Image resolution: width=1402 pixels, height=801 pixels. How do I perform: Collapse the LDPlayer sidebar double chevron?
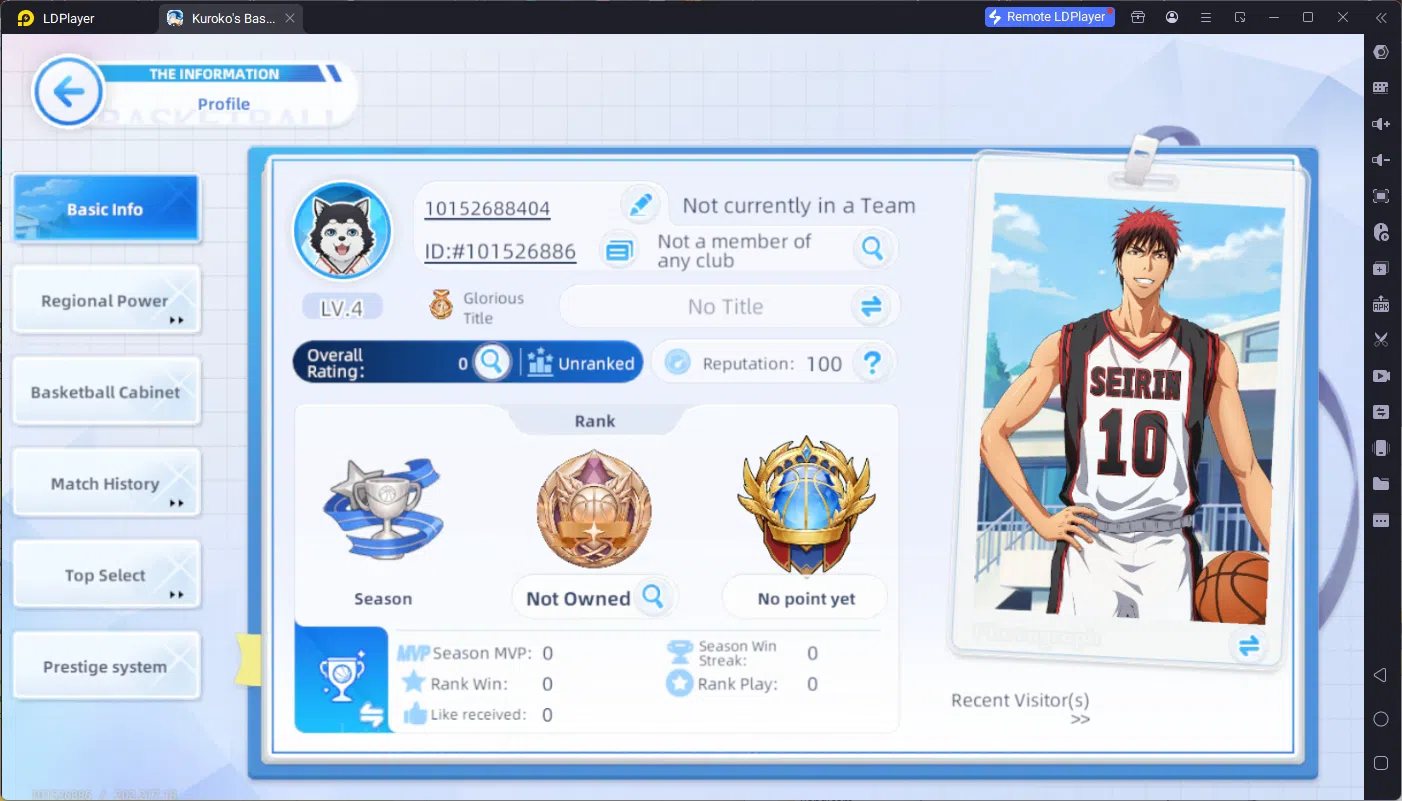(x=1381, y=17)
